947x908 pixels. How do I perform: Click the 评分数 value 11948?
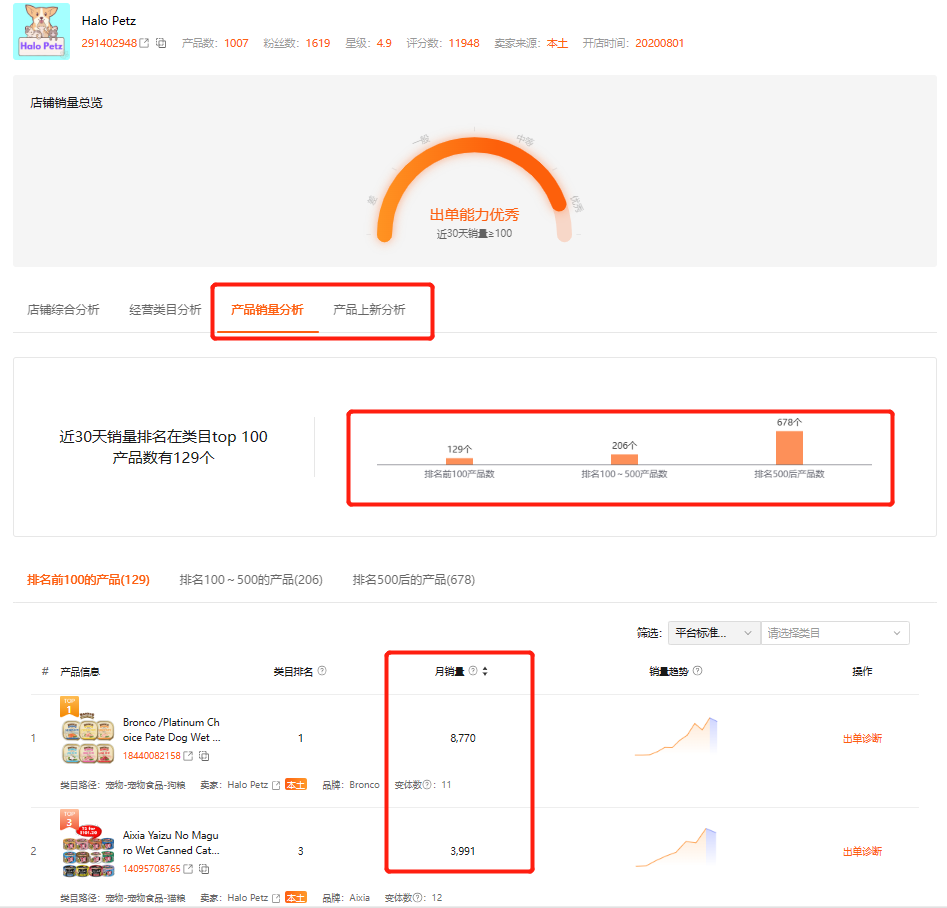coord(464,43)
